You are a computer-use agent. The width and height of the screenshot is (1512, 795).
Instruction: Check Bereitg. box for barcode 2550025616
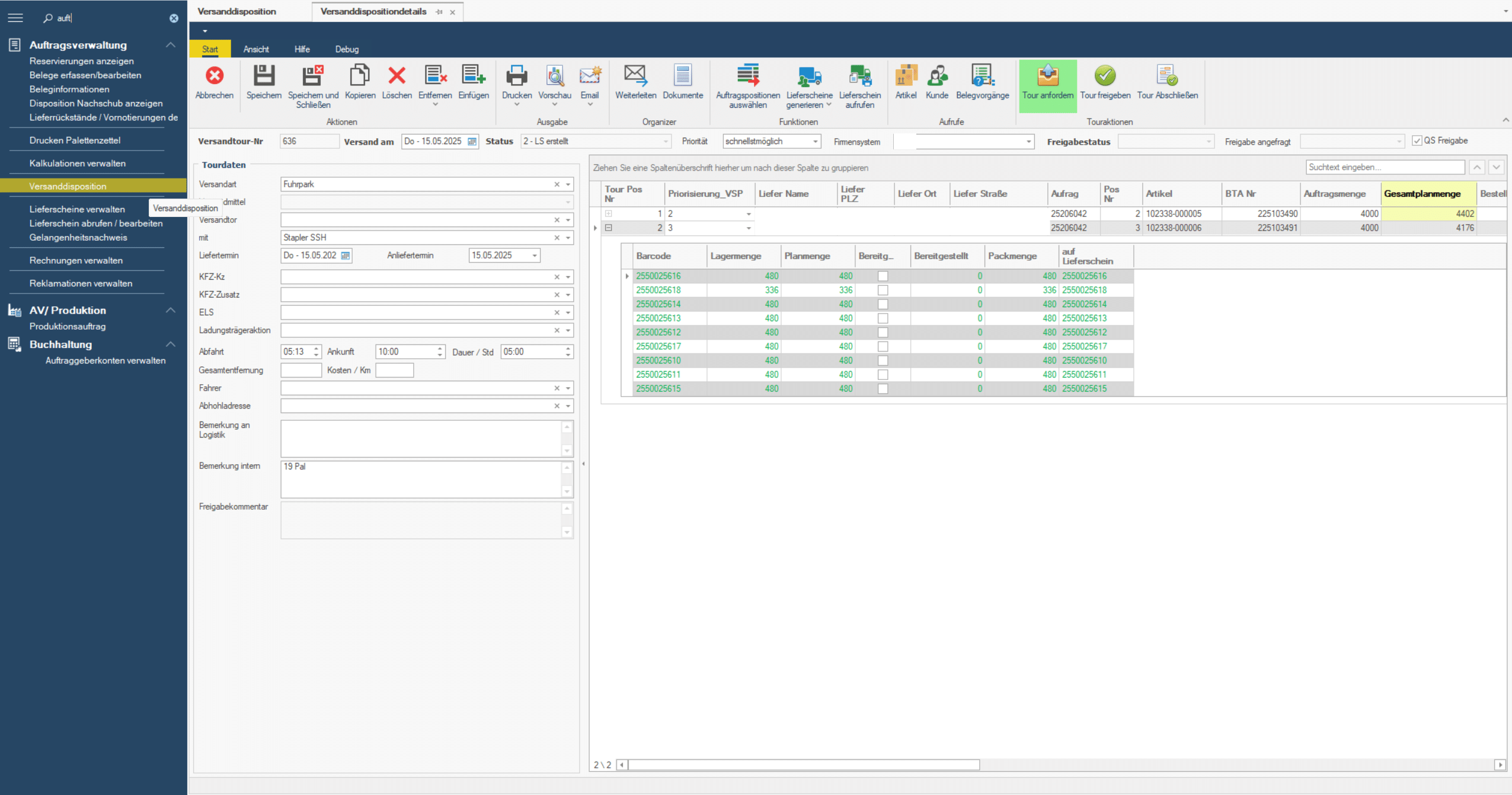tap(883, 276)
